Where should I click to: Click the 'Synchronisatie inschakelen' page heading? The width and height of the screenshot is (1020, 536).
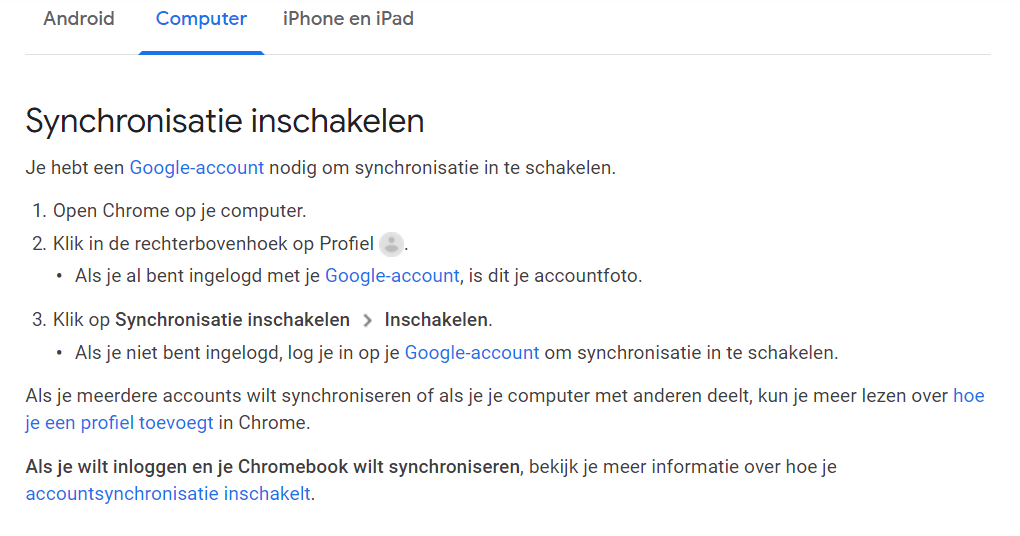coord(225,121)
